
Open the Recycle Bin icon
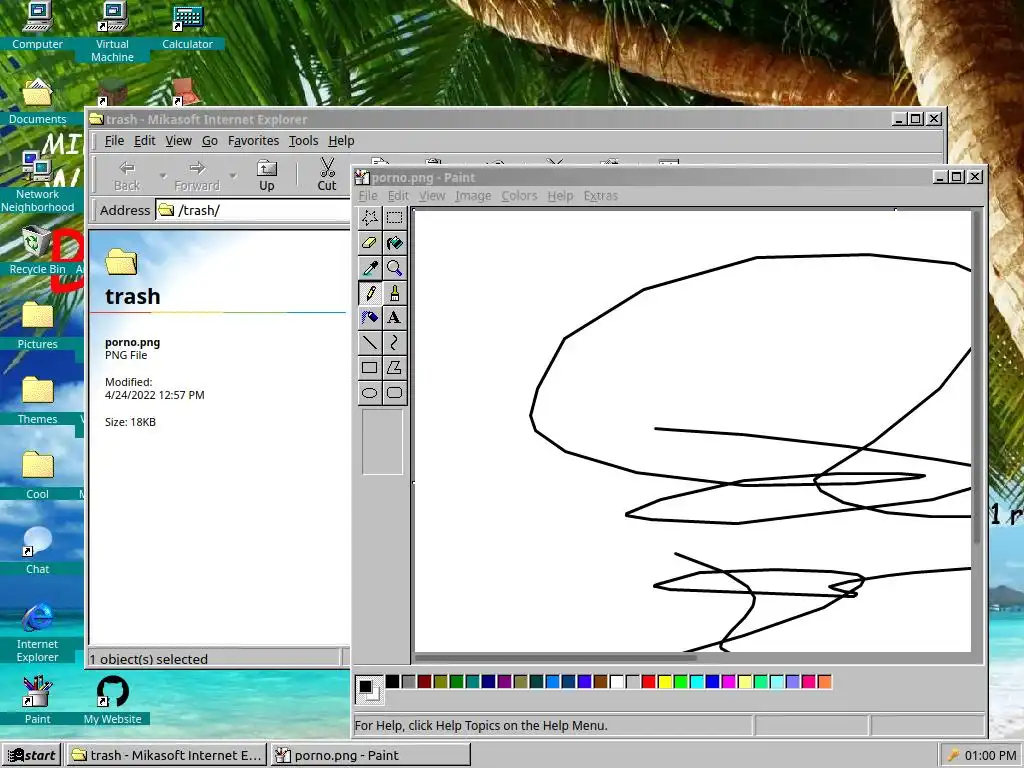pyautogui.click(x=37, y=251)
